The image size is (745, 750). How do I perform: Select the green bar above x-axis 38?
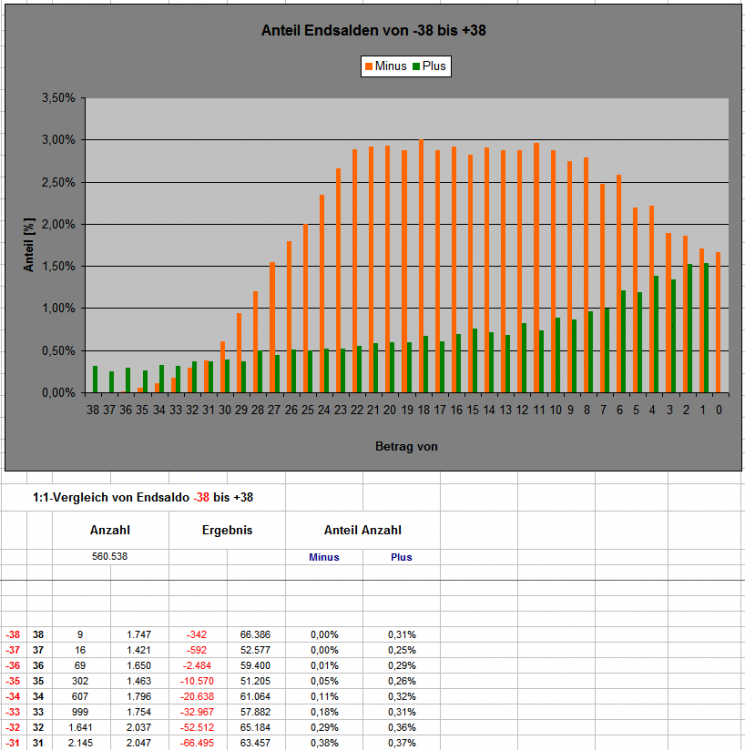(x=95, y=379)
